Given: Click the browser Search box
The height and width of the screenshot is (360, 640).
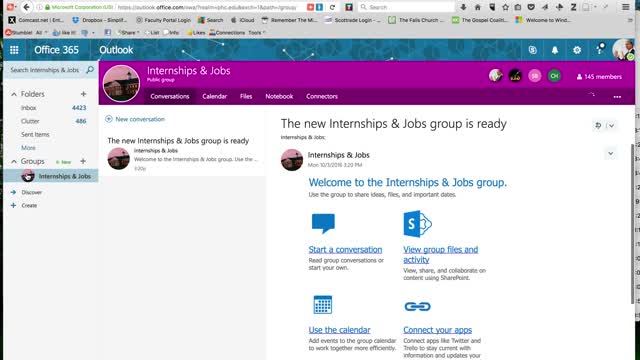Looking at the screenshot, I should pyautogui.click(x=406, y=7).
